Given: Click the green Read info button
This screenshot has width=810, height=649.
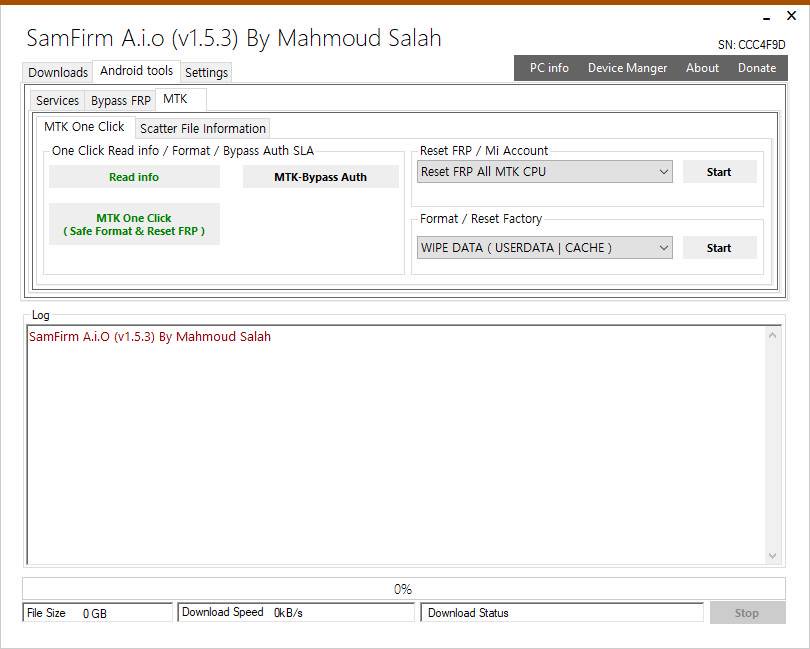Looking at the screenshot, I should pyautogui.click(x=134, y=177).
